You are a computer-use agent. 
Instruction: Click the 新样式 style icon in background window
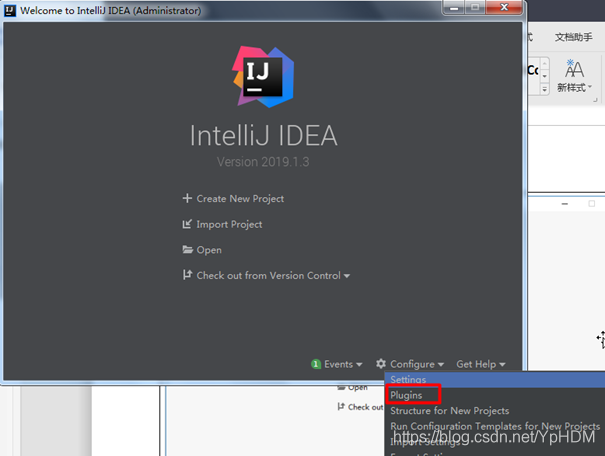tap(574, 69)
